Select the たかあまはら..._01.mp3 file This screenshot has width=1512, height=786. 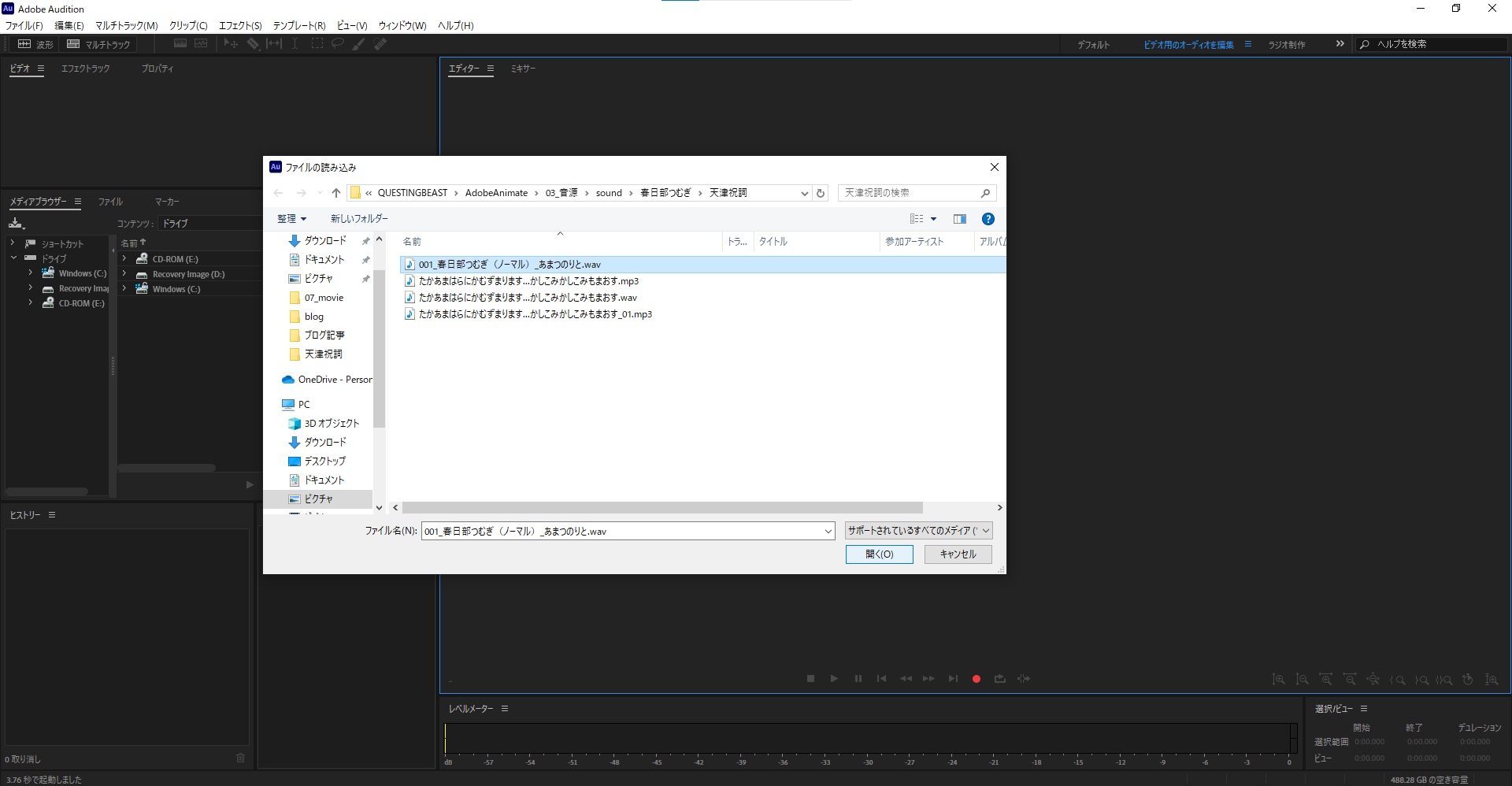point(535,314)
